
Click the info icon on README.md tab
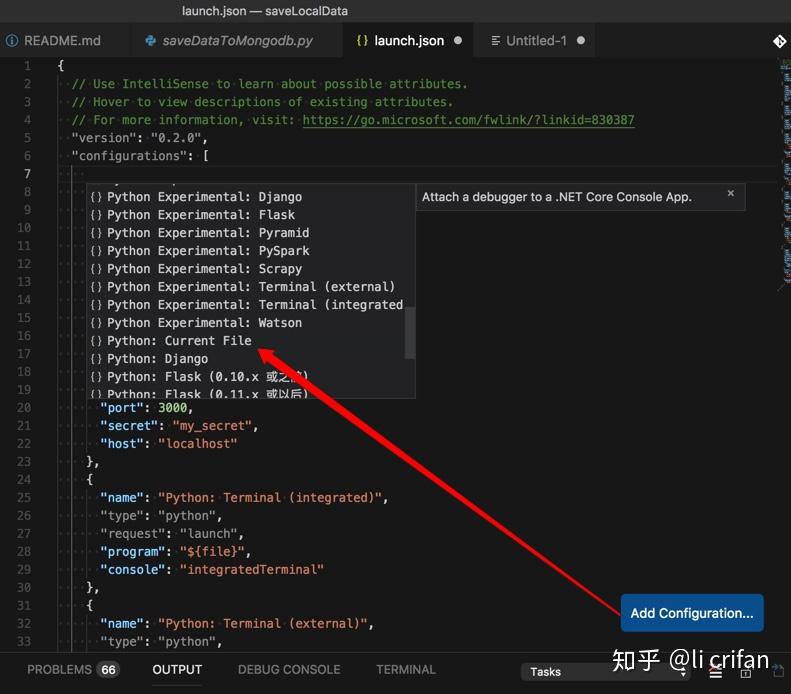click(x=12, y=41)
